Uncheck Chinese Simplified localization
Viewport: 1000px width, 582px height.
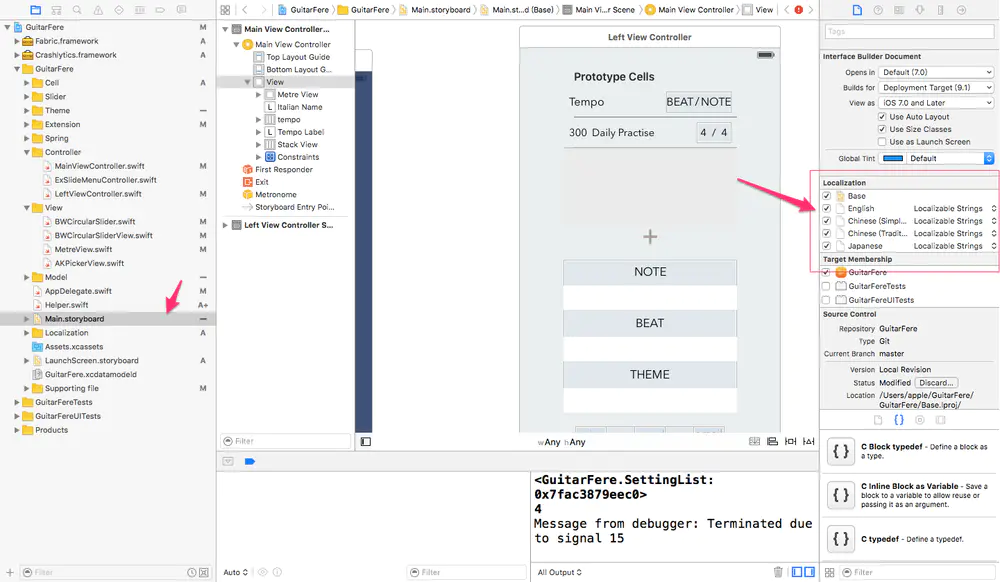pyautogui.click(x=827, y=221)
